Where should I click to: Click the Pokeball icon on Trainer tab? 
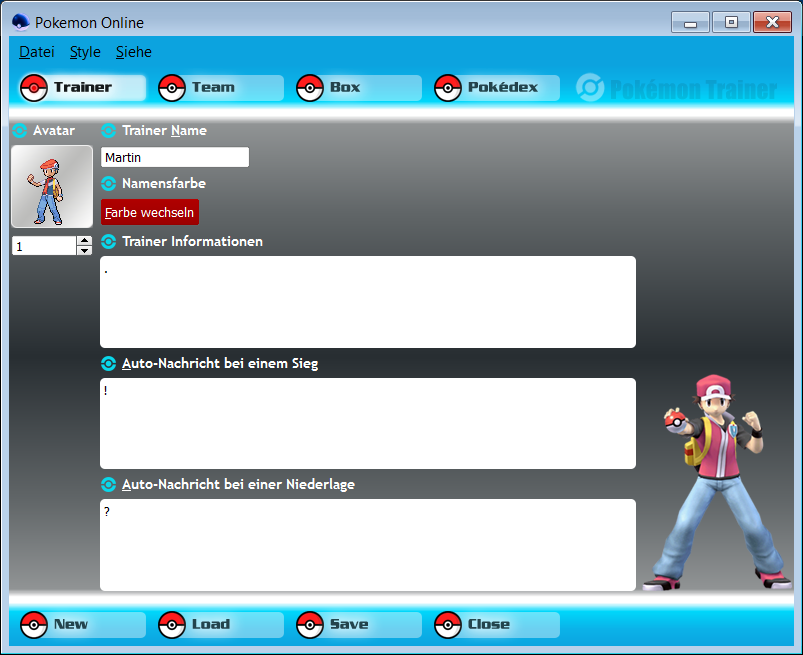34,88
